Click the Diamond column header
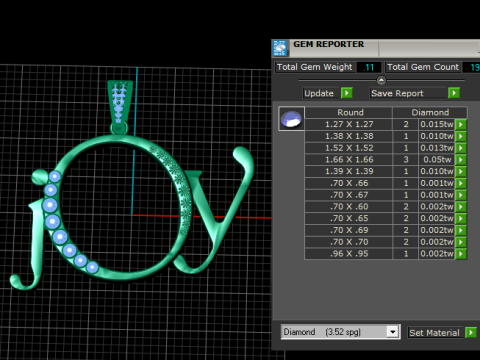 [x=430, y=112]
